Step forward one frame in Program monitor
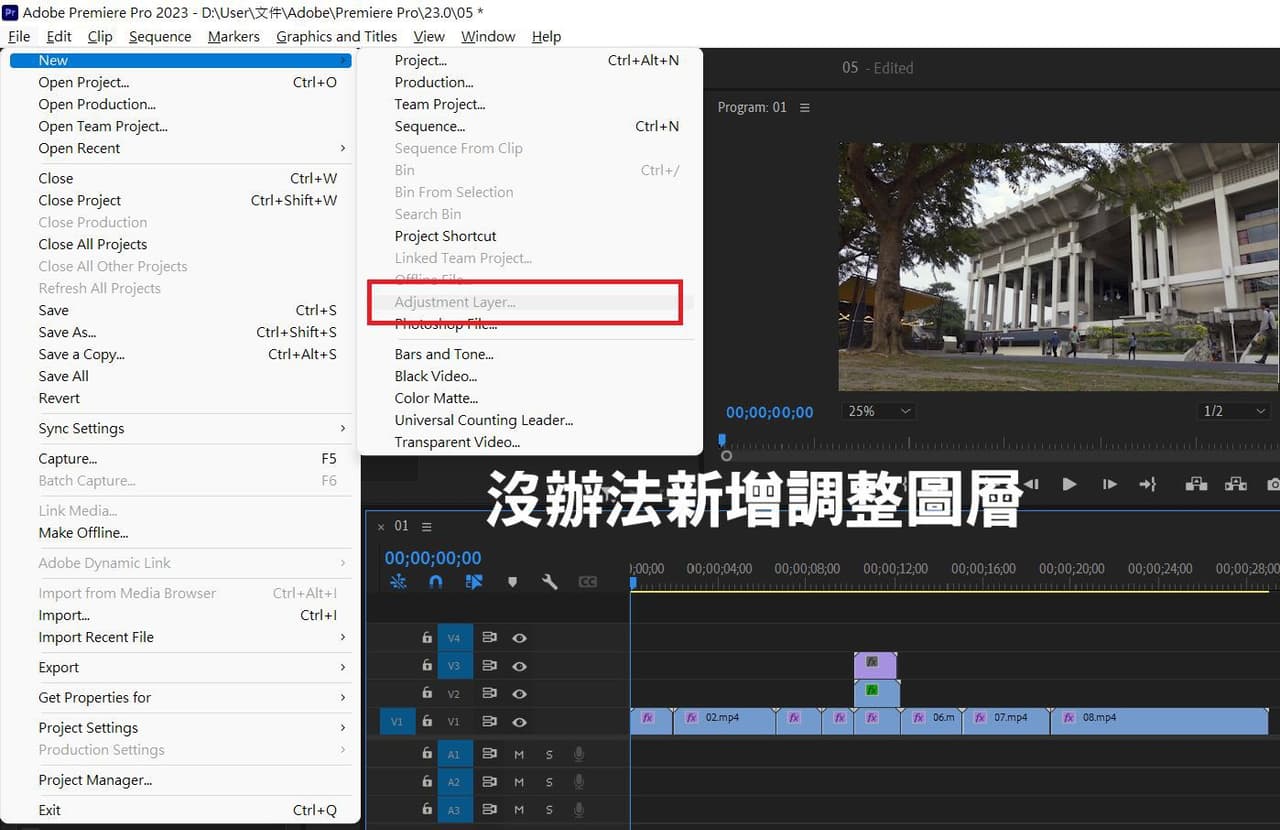Screen dimensions: 1280x830 (1109, 484)
